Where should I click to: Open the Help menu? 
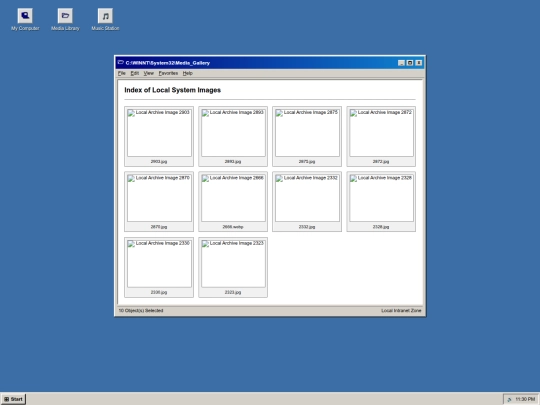(188, 73)
